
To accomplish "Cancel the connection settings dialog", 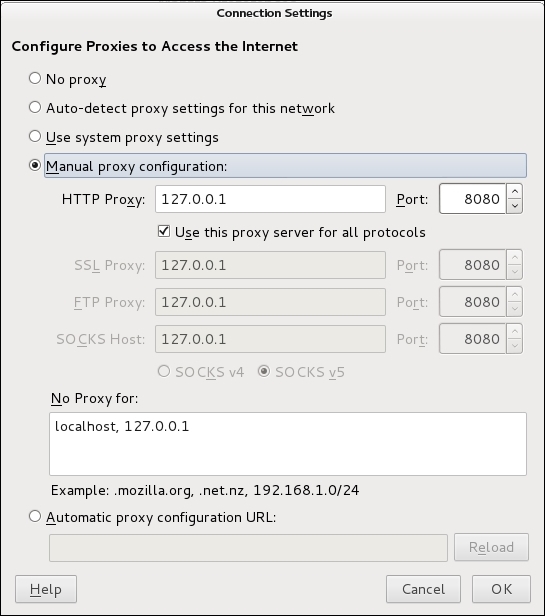I will point(423,589).
